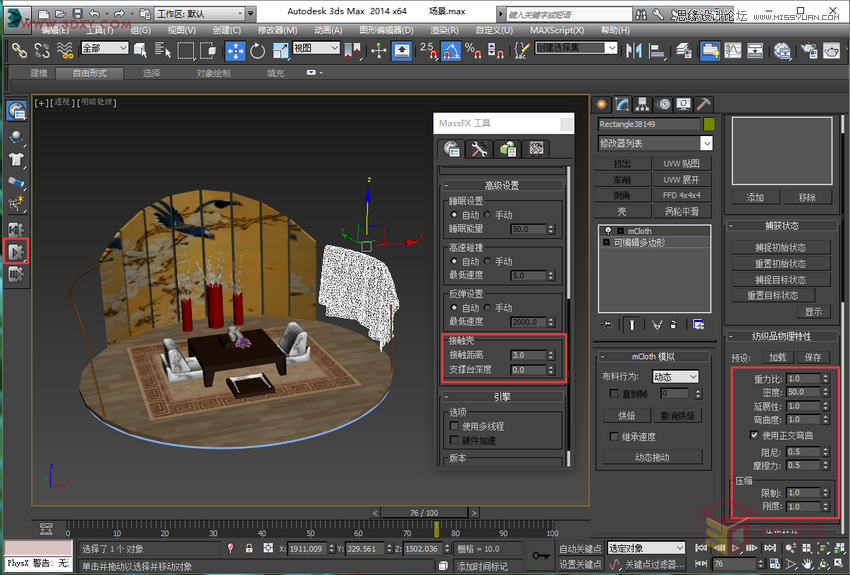The image size is (850, 575).
Task: Click 捕捉初始状态 button
Action: pos(781,247)
